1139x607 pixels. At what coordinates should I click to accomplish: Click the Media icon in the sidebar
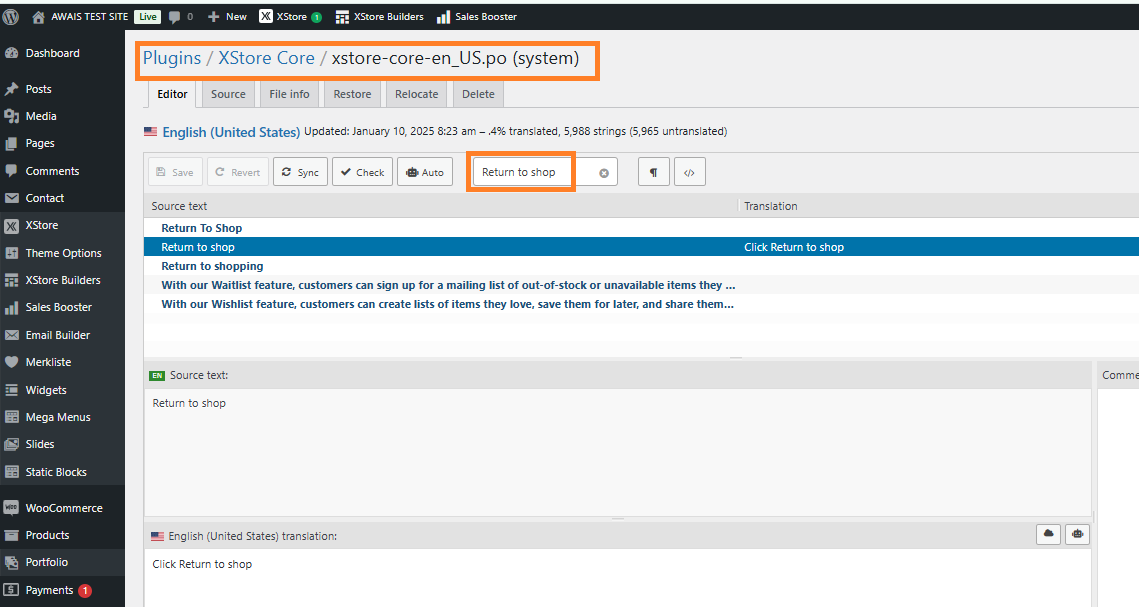pyautogui.click(x=12, y=116)
